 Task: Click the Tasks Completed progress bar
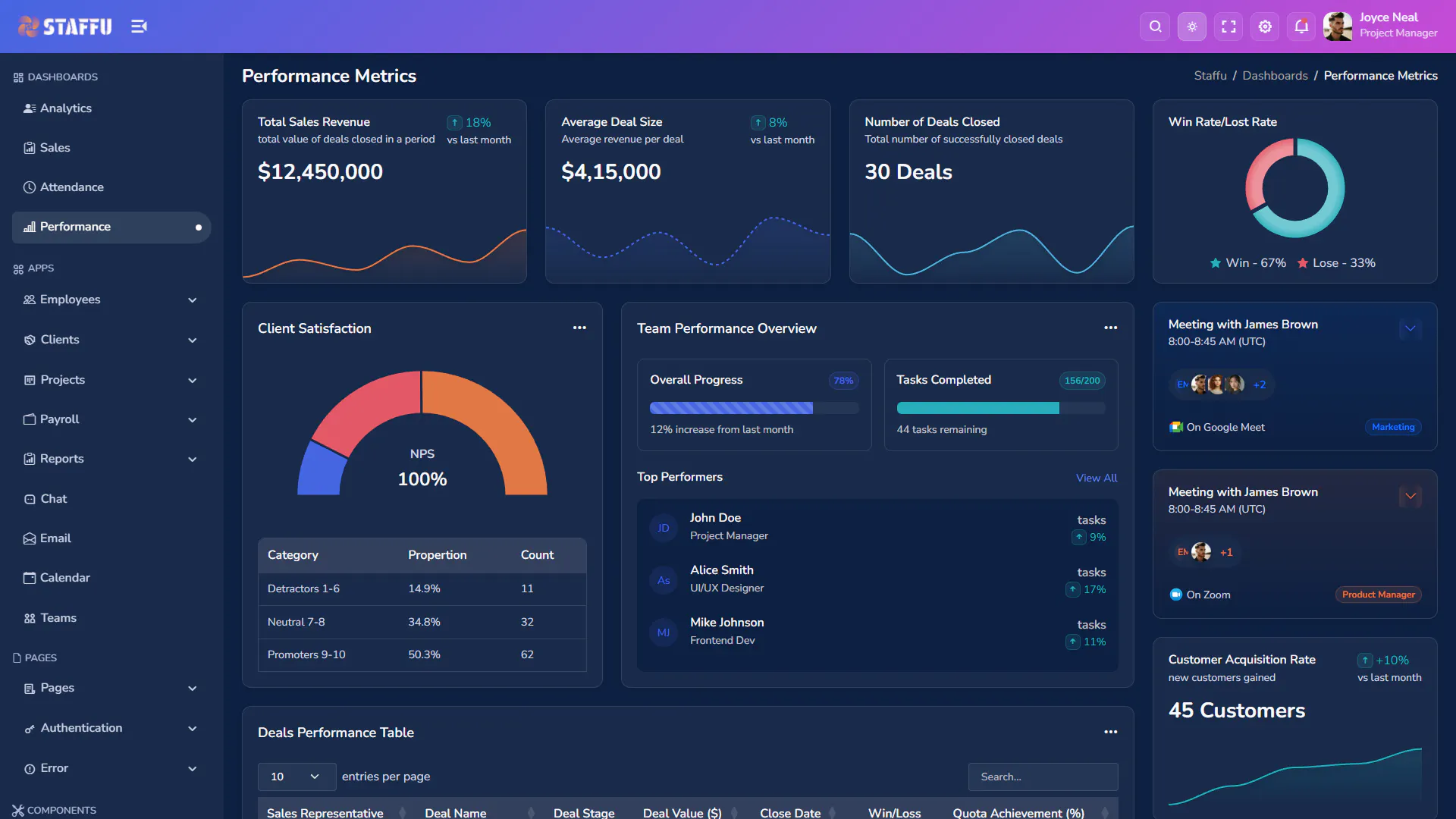pyautogui.click(x=1001, y=408)
